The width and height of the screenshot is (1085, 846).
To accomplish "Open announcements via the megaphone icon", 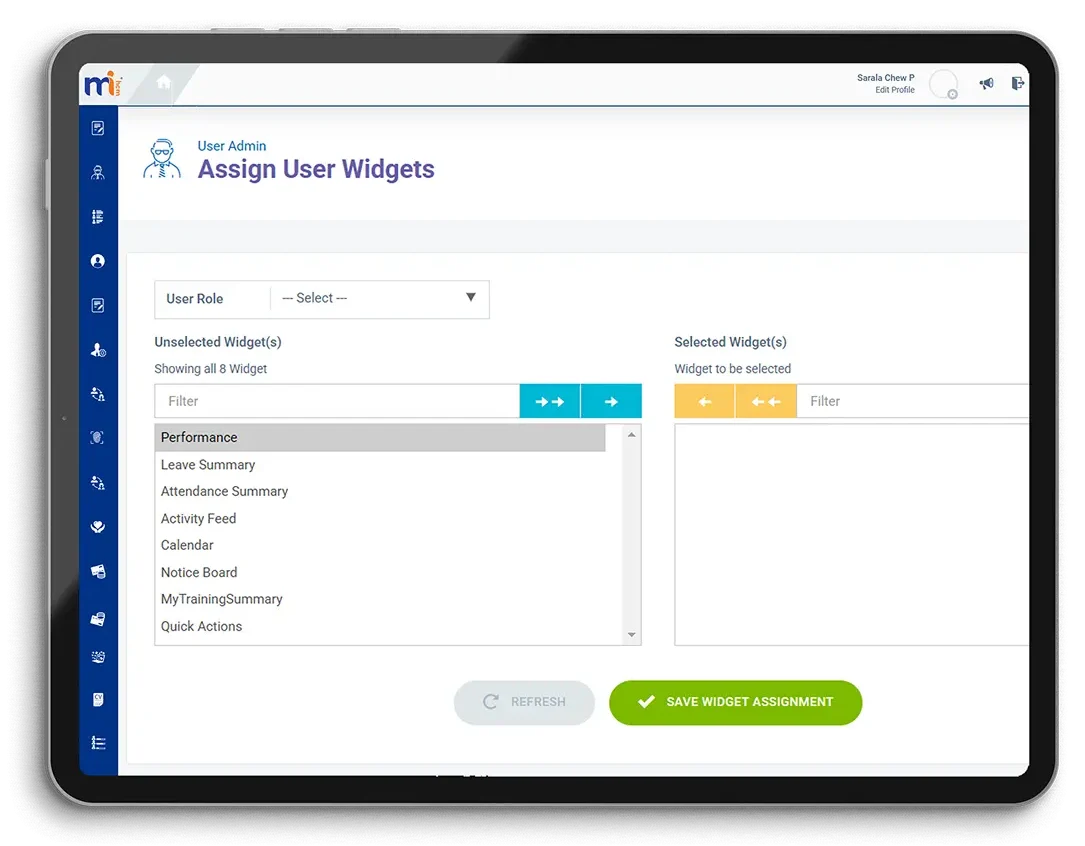I will pyautogui.click(x=986, y=83).
